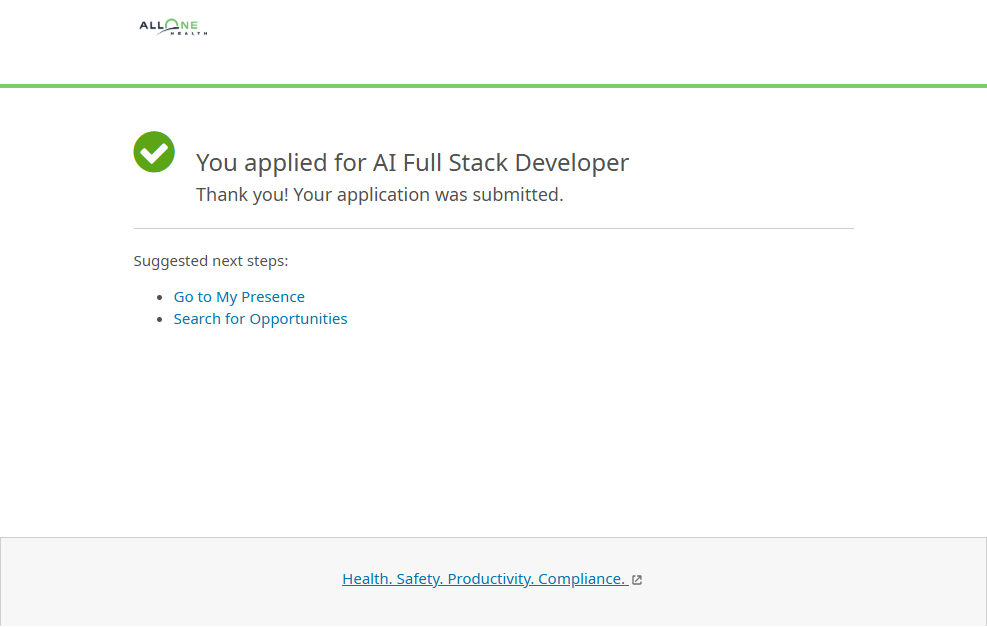The image size is (987, 627).
Task: Click the AllOne Health logo
Action: point(173,27)
